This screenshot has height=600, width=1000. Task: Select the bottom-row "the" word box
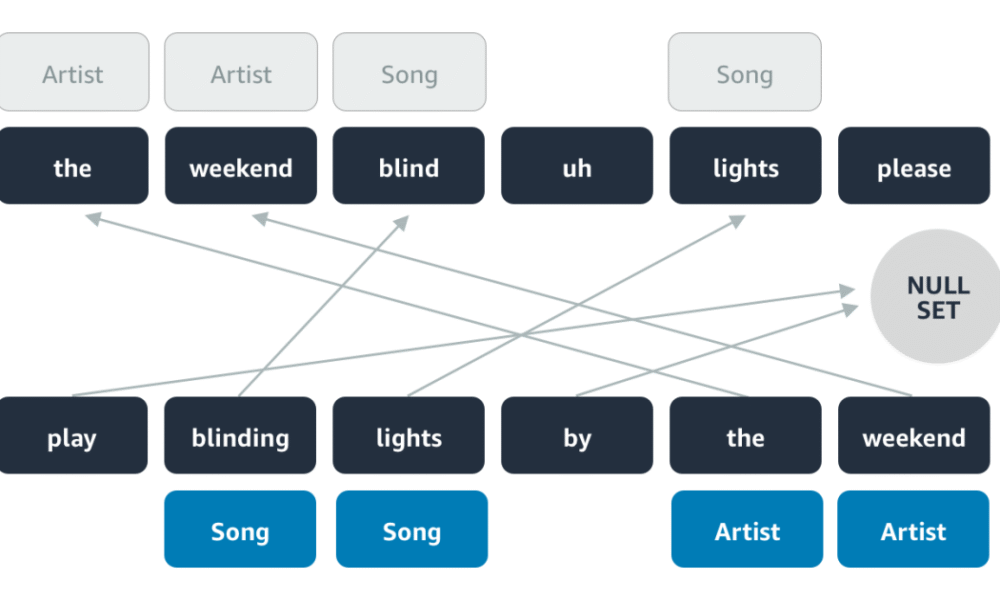pos(746,435)
